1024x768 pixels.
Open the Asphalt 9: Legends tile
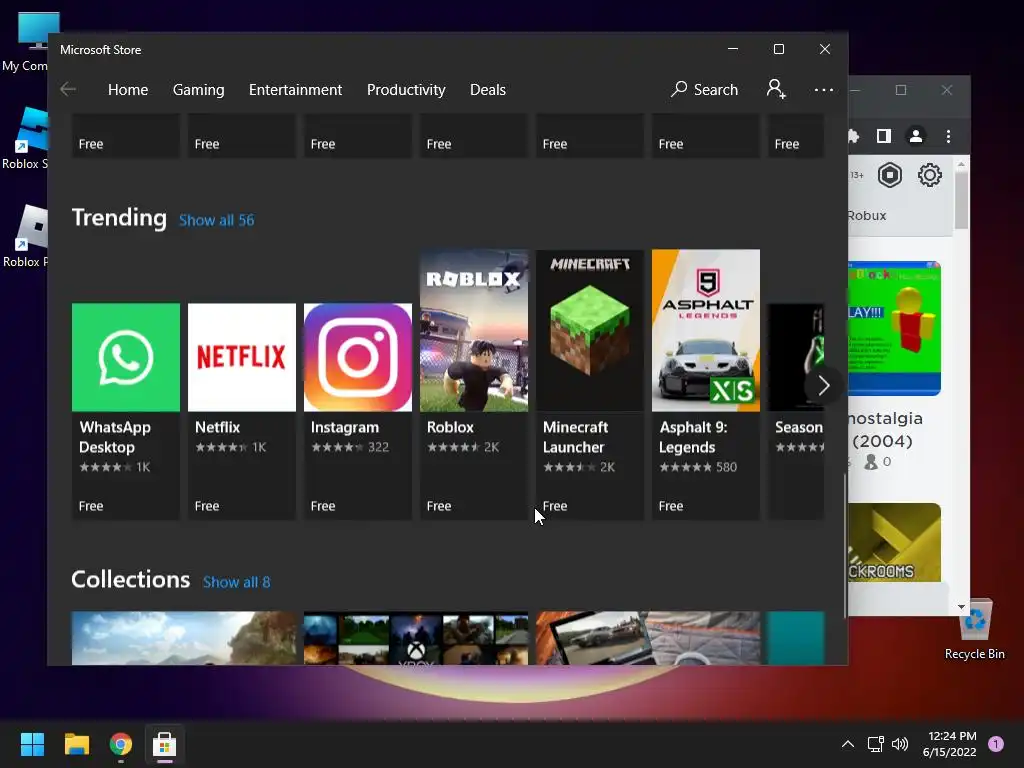[x=706, y=384]
